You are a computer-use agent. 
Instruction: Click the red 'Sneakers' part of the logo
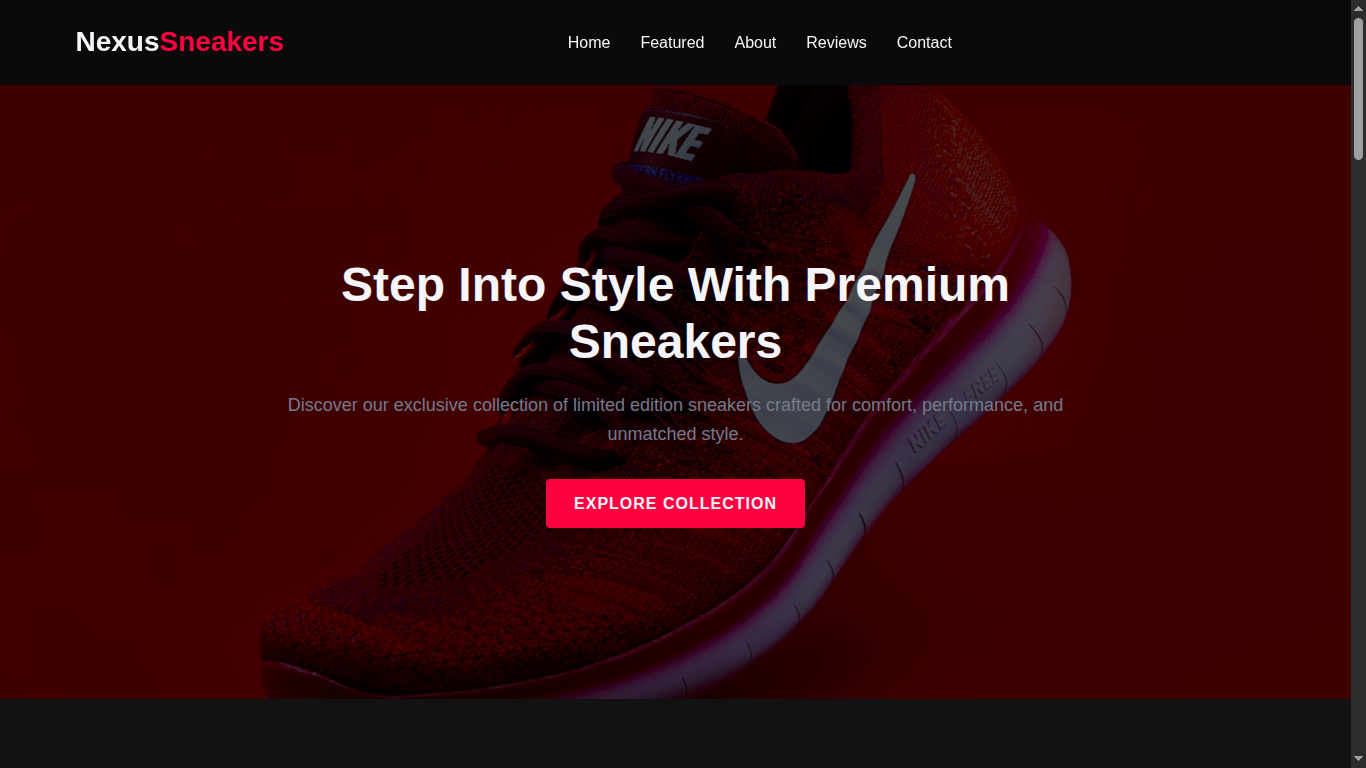222,42
